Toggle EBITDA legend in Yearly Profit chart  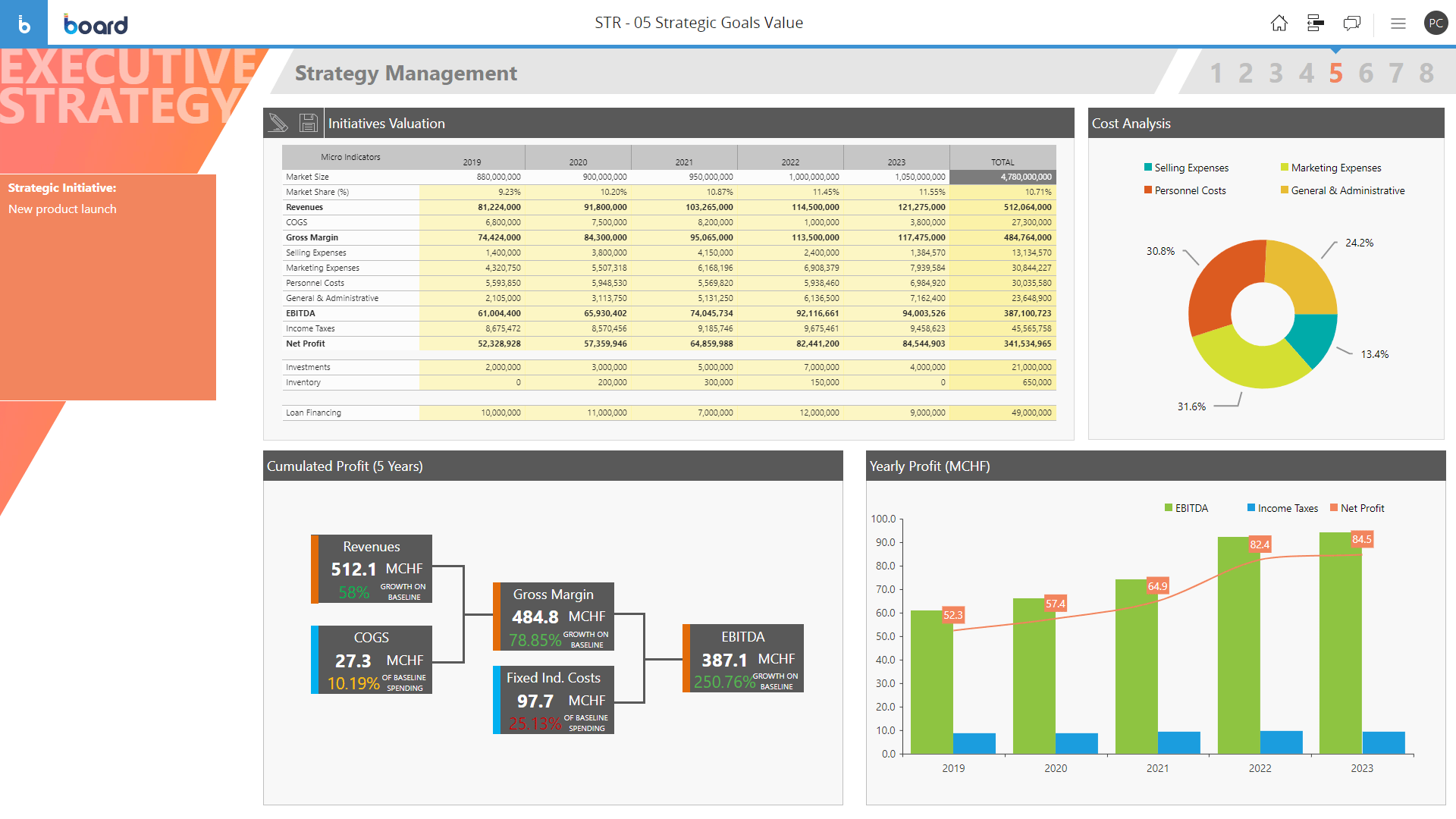tap(1186, 508)
